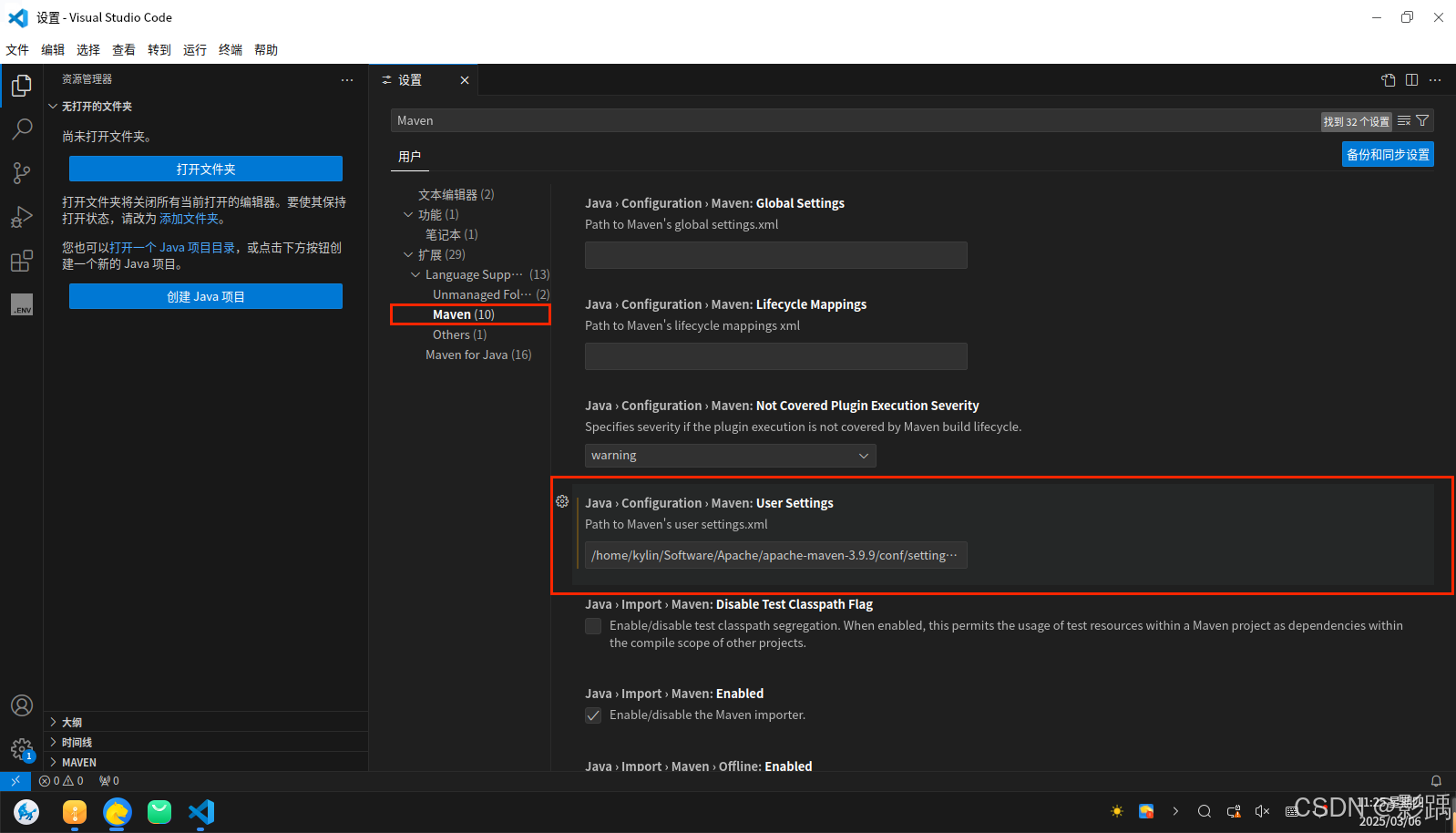Open the 选择 menu

[88, 50]
